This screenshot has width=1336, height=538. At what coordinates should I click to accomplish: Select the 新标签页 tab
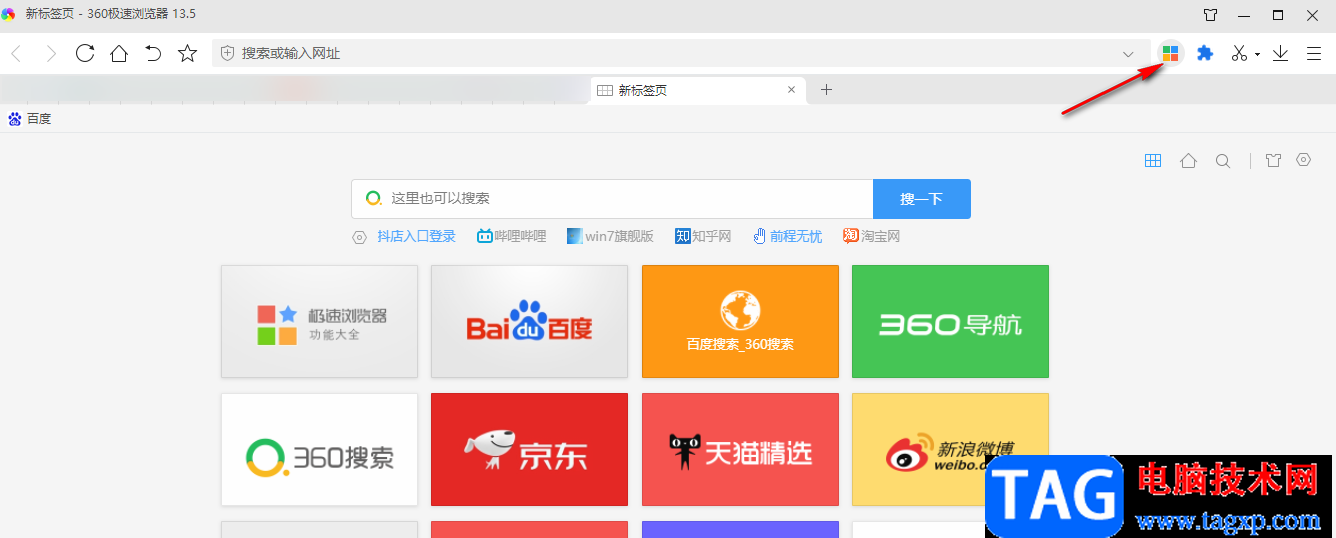[x=700, y=90]
